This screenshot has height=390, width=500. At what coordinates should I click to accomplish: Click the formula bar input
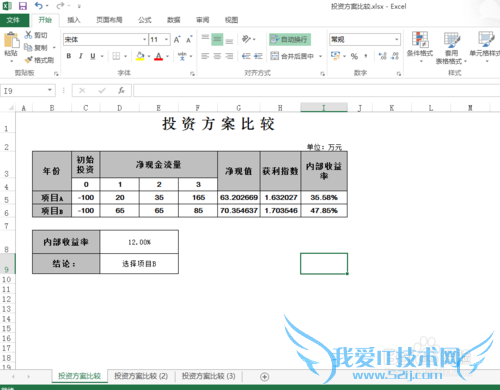[x=317, y=90]
